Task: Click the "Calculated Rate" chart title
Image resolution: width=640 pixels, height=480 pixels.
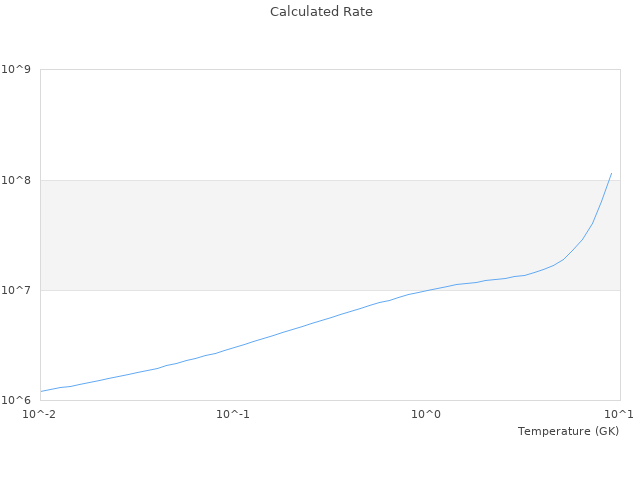Action: [x=320, y=12]
